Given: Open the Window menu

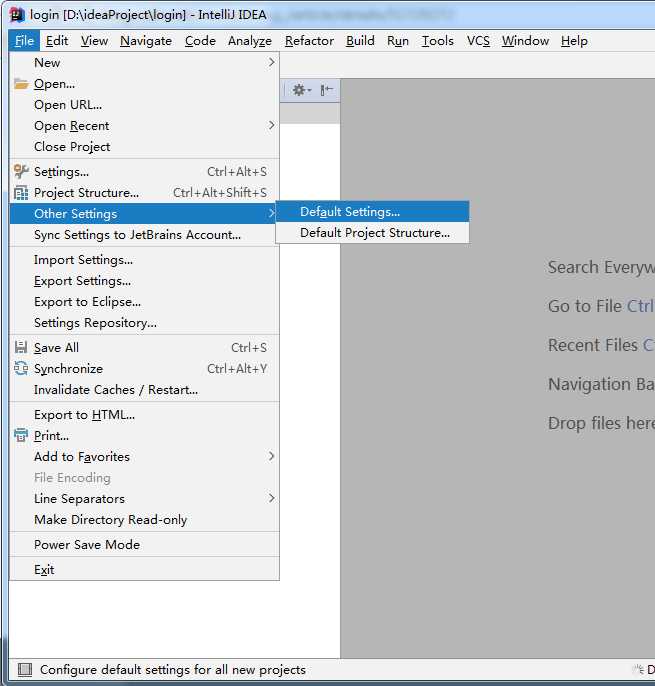Looking at the screenshot, I should [525, 41].
